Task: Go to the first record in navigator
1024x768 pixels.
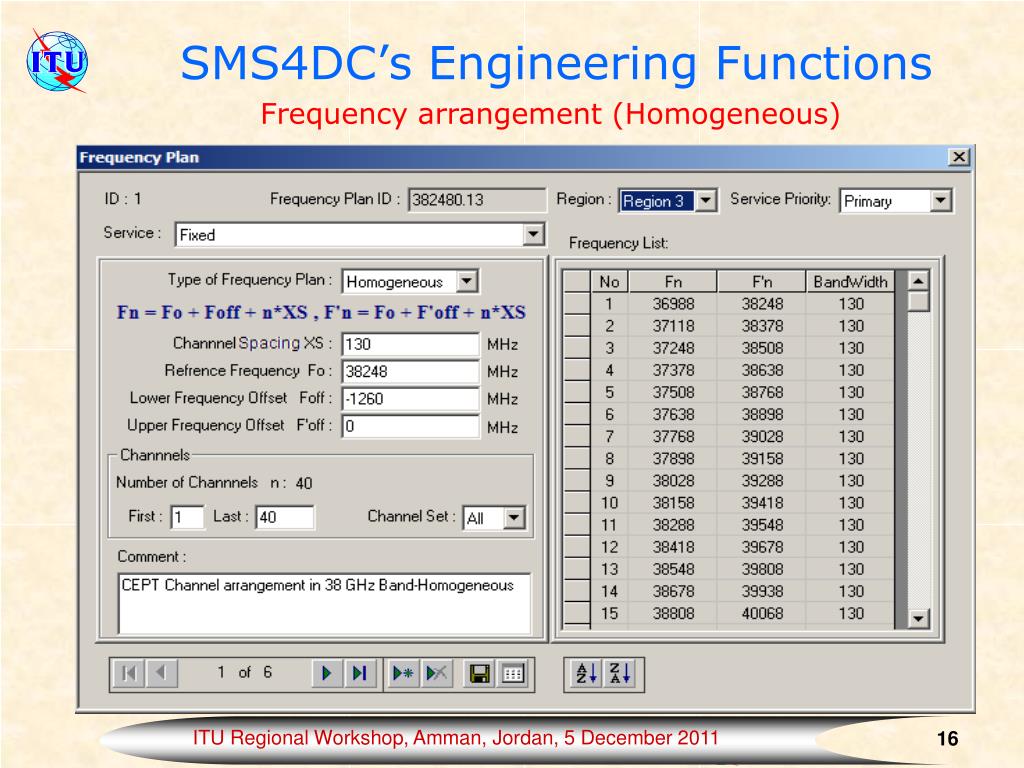Action: 129,673
